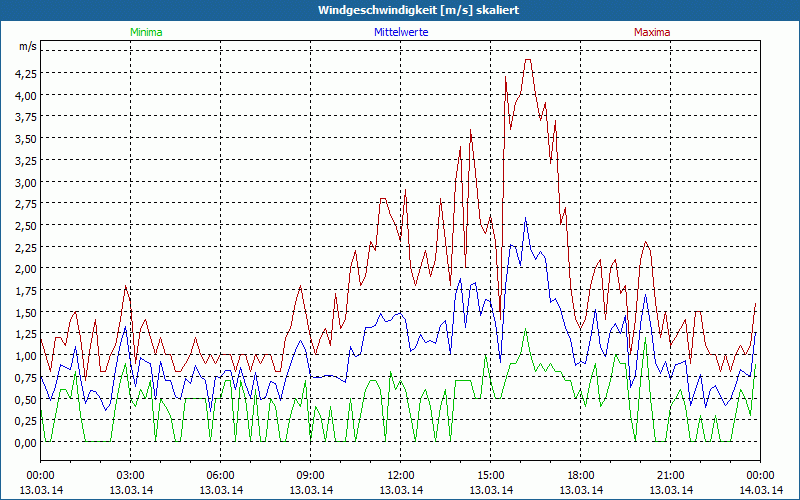Click the 2,25 y-axis value
This screenshot has width=800, height=500.
26,247
